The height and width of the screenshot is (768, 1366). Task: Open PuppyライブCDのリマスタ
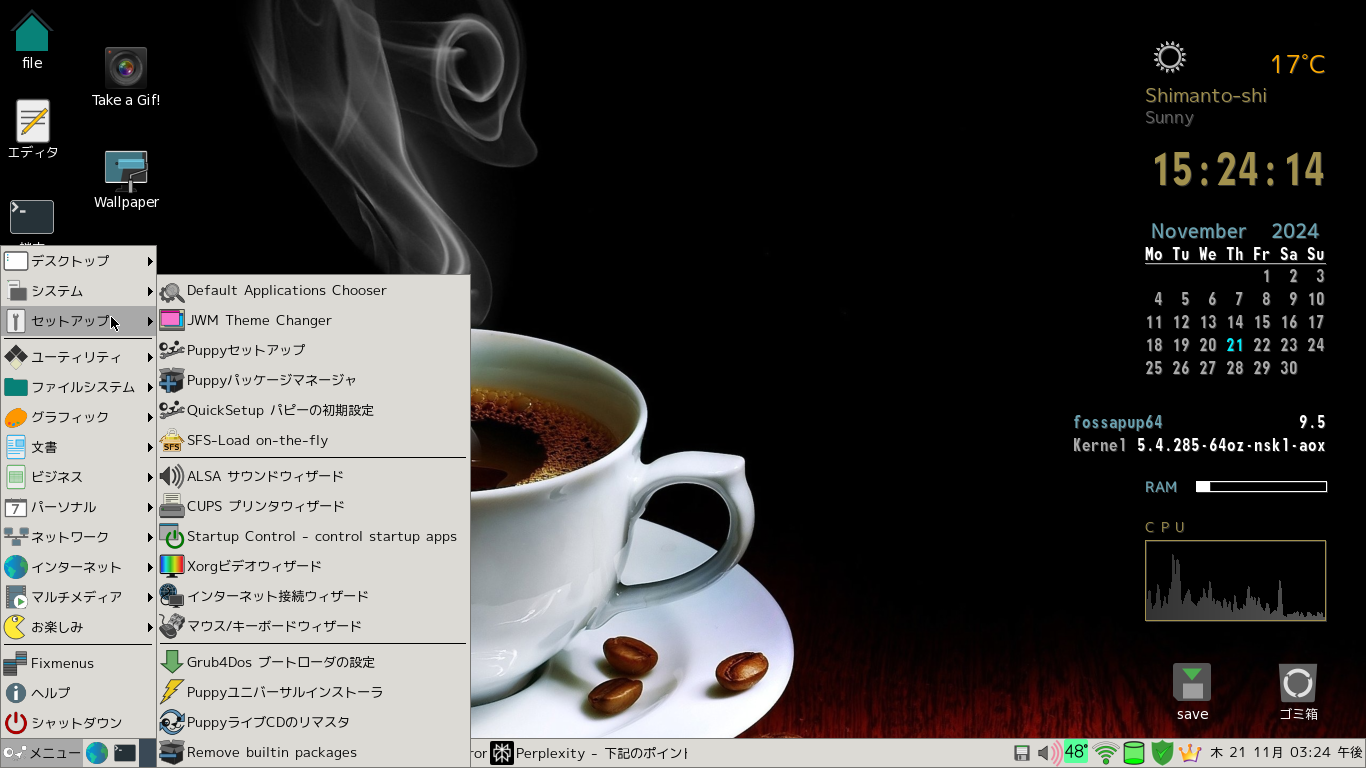313,722
